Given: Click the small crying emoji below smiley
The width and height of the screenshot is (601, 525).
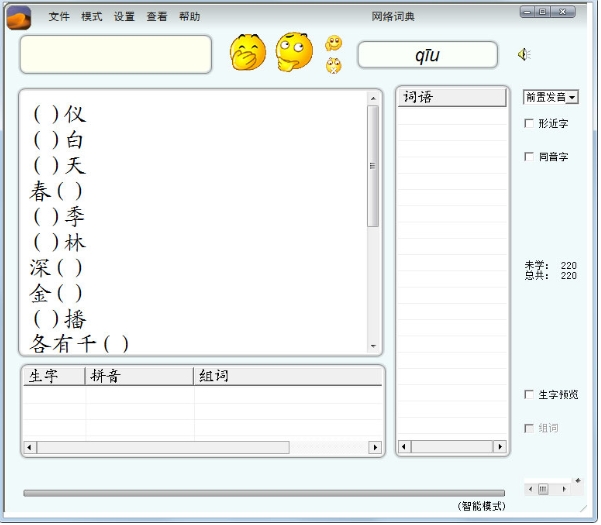Looking at the screenshot, I should click(334, 66).
